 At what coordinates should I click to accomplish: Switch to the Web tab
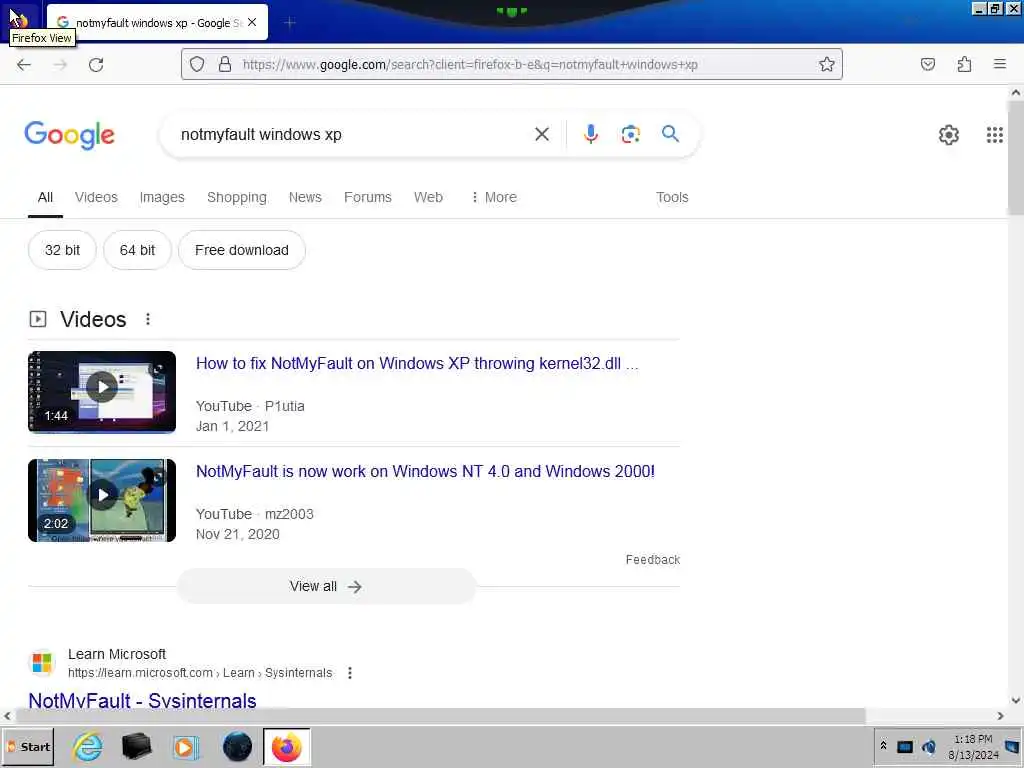(x=428, y=197)
